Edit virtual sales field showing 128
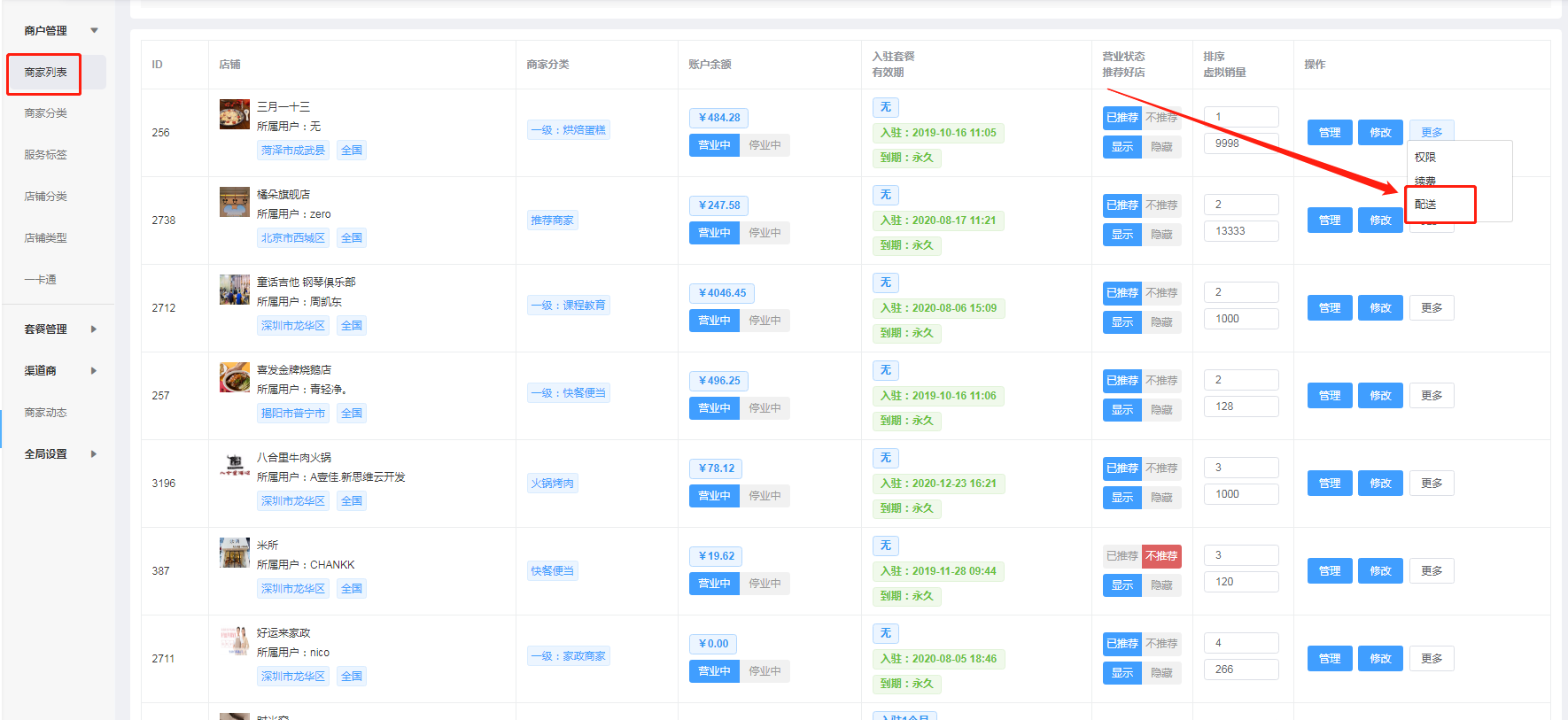 coord(1241,406)
